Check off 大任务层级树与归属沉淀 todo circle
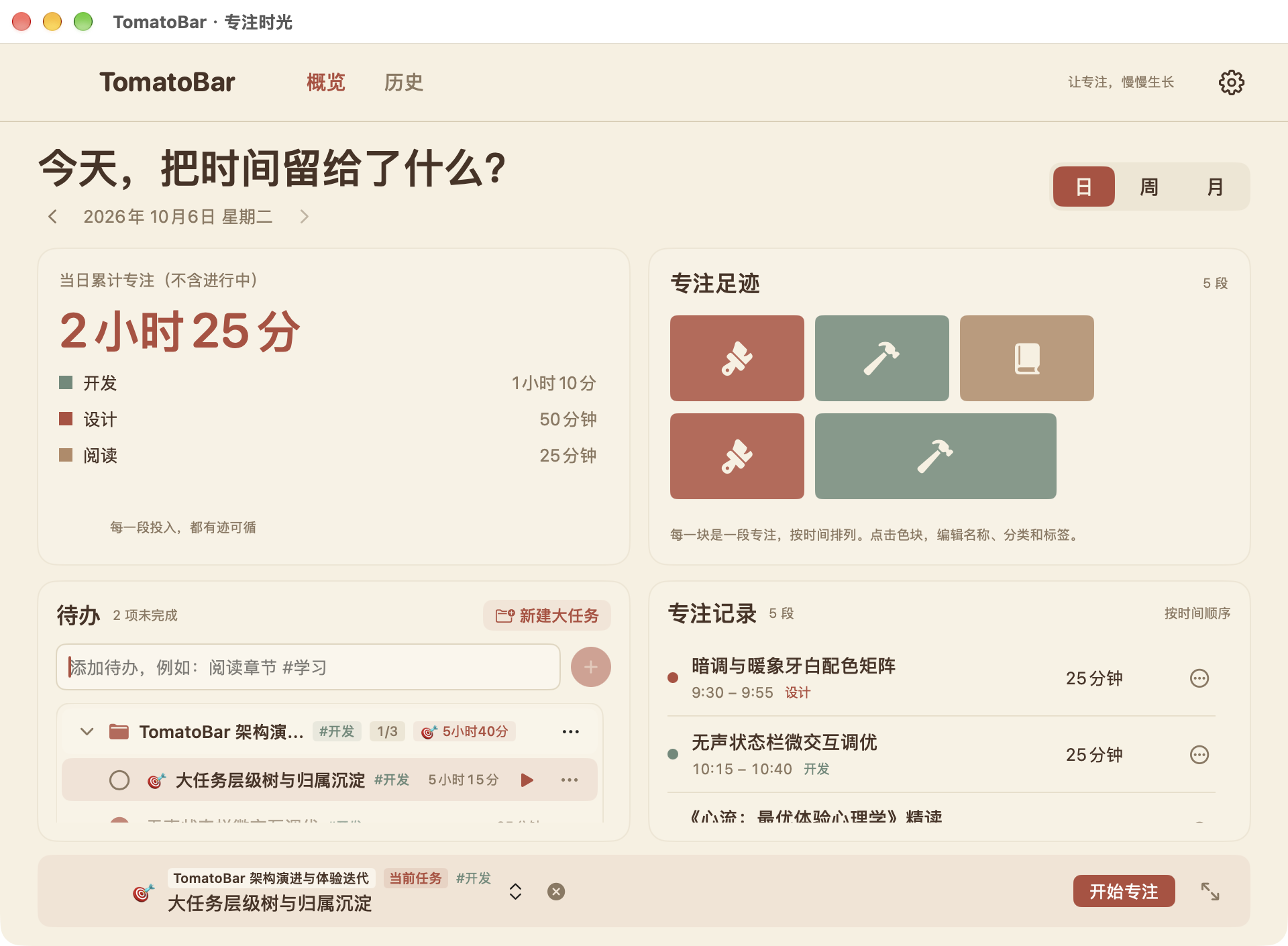This screenshot has height=946, width=1288. [119, 780]
